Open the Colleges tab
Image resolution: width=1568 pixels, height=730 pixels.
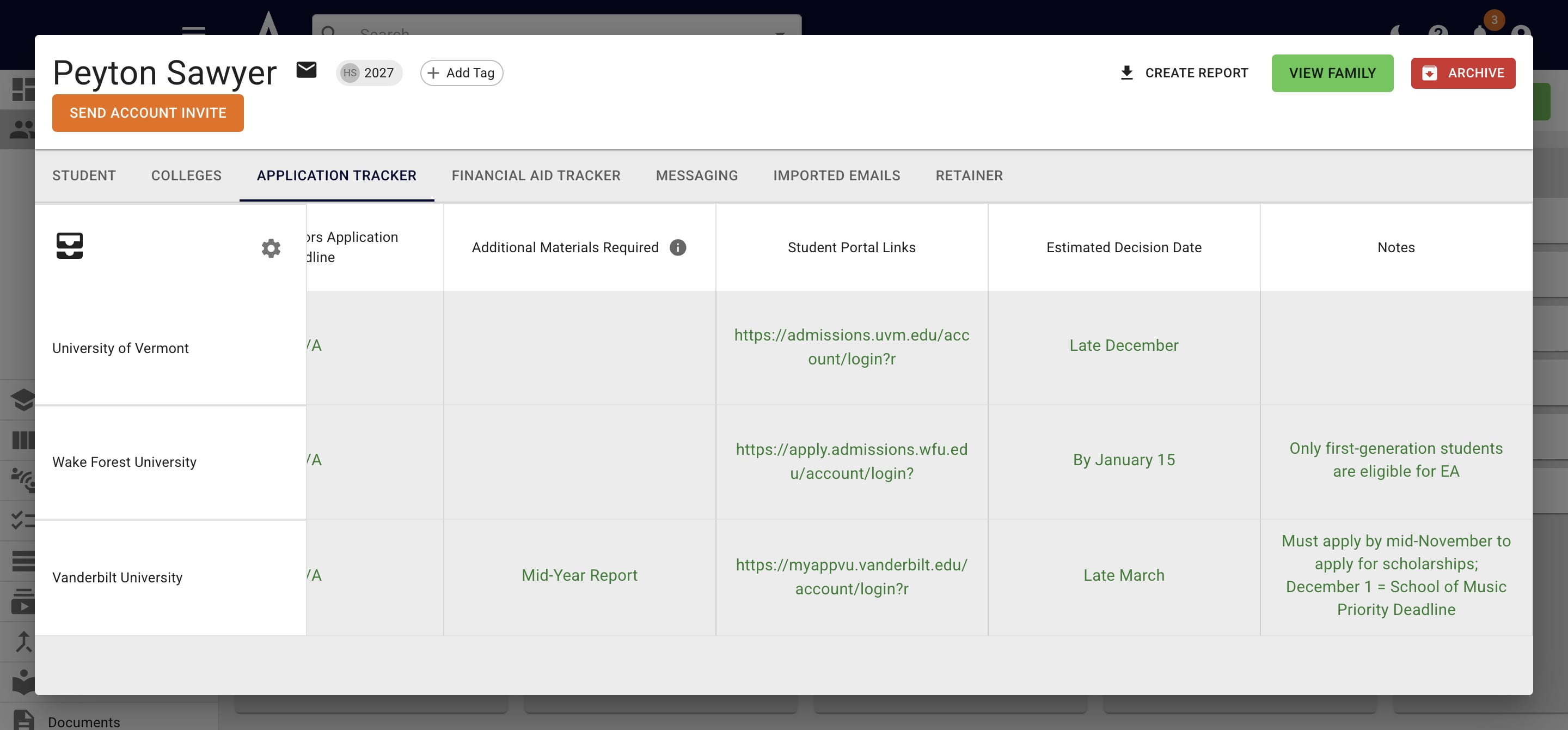coord(186,175)
